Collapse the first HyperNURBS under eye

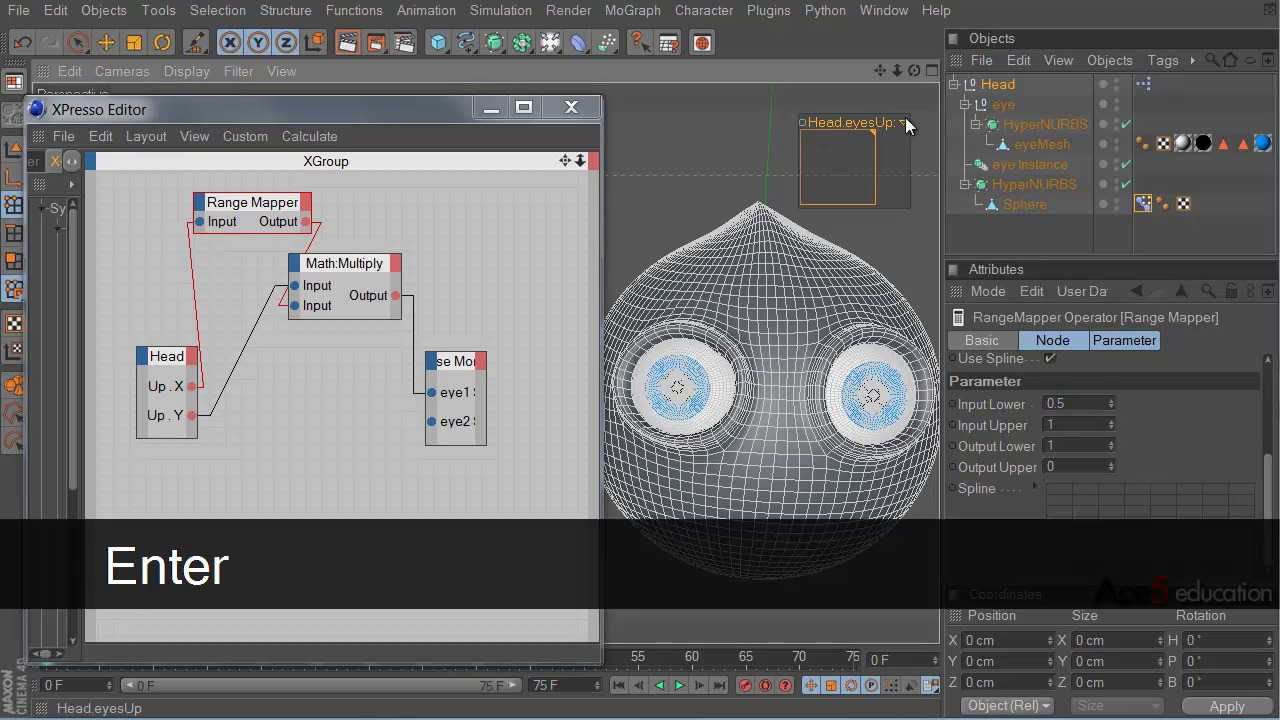pos(975,124)
